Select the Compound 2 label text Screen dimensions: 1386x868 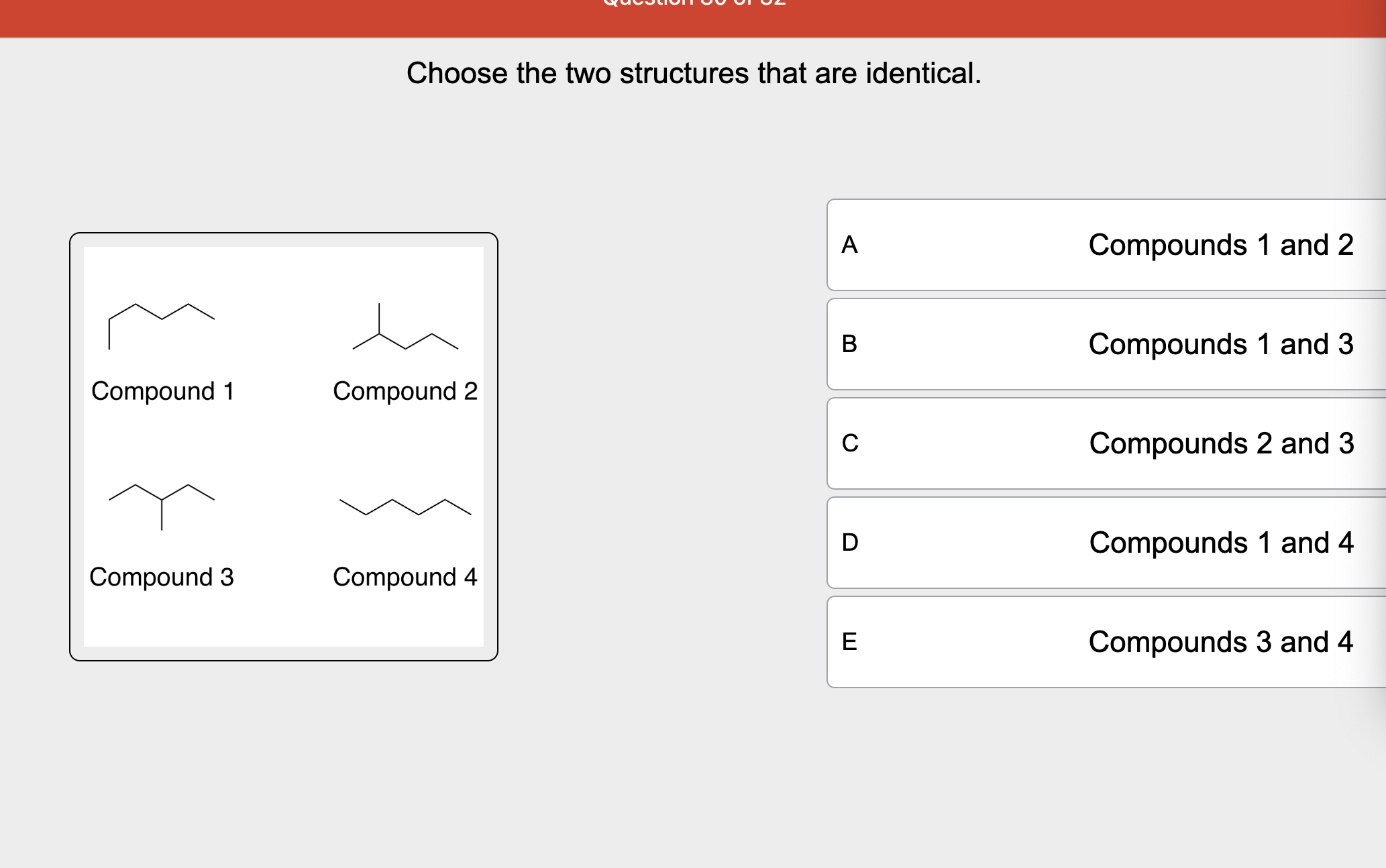[405, 392]
